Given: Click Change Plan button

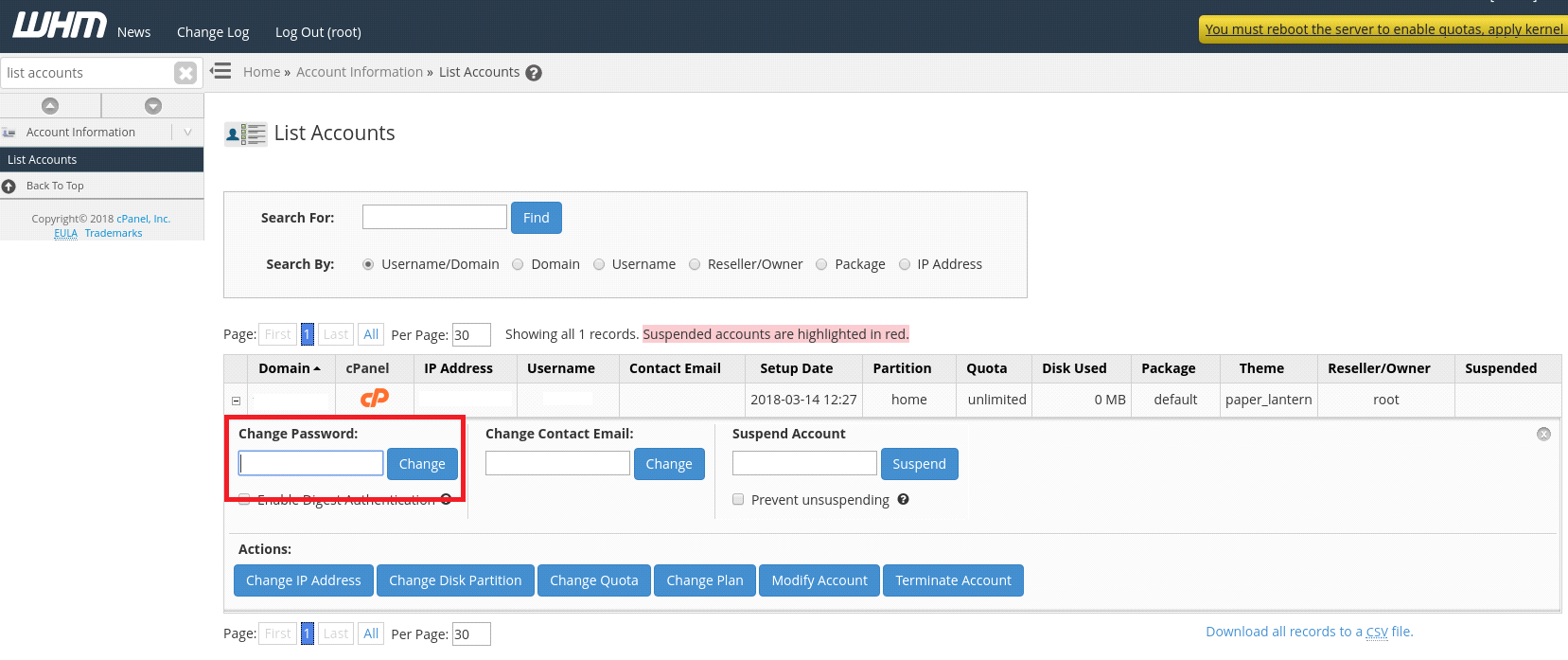Looking at the screenshot, I should [x=705, y=580].
